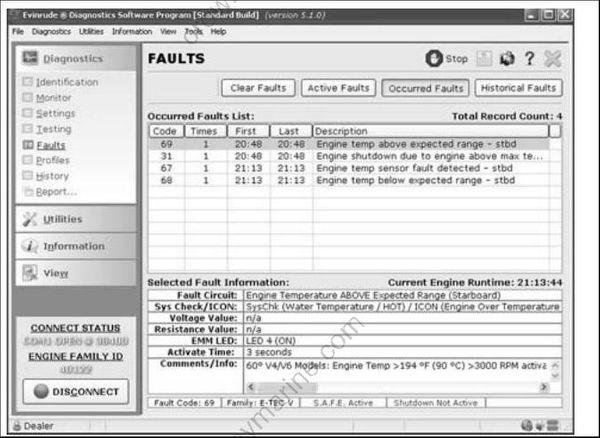The width and height of the screenshot is (600, 438).
Task: Open History in the sidebar
Action: 52,176
